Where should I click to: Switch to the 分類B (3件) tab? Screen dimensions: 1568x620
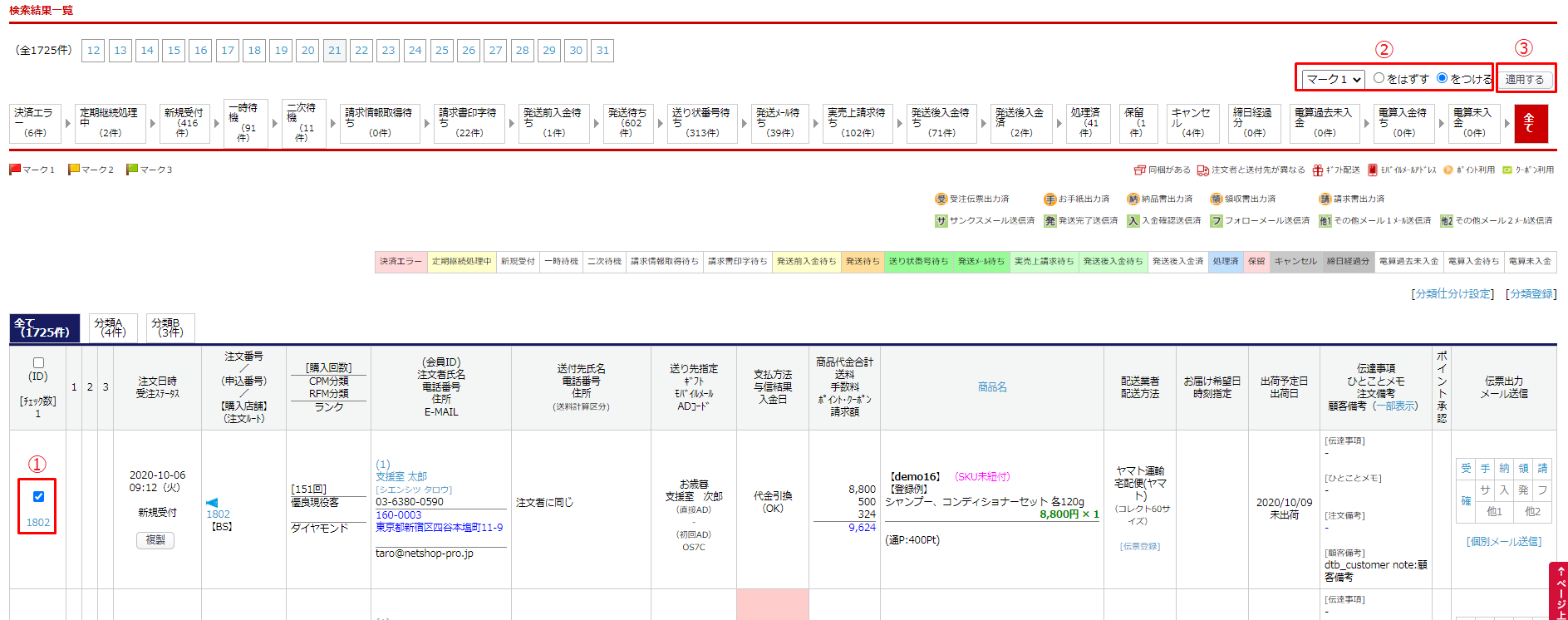coord(170,328)
